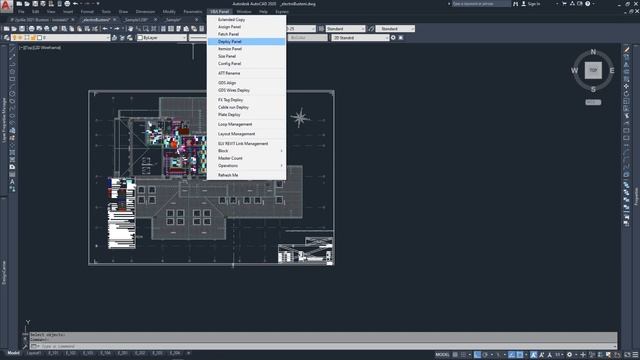Click the forward arrow in the standard toolbar

pyautogui.click(x=117, y=29)
